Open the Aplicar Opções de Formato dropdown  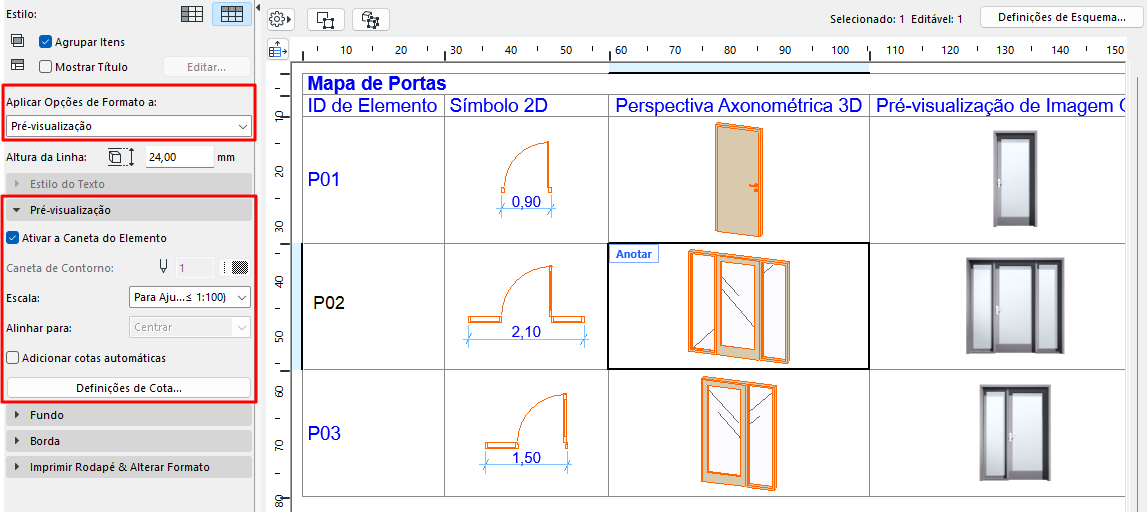coord(129,126)
